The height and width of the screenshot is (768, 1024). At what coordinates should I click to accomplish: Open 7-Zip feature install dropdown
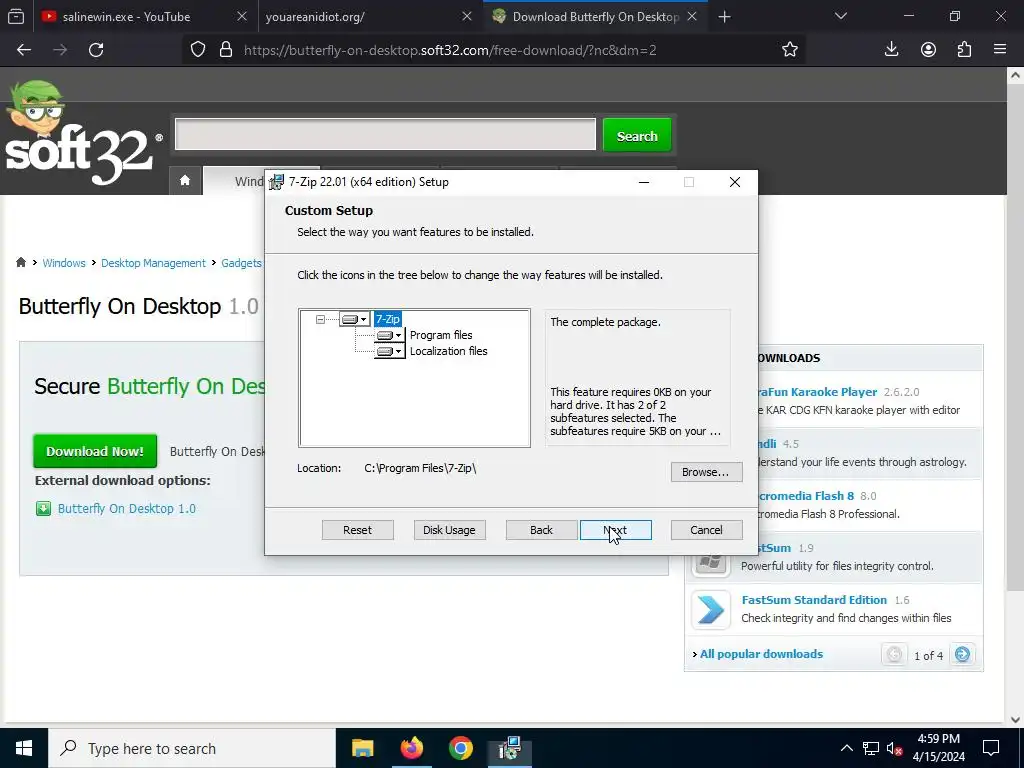(355, 319)
